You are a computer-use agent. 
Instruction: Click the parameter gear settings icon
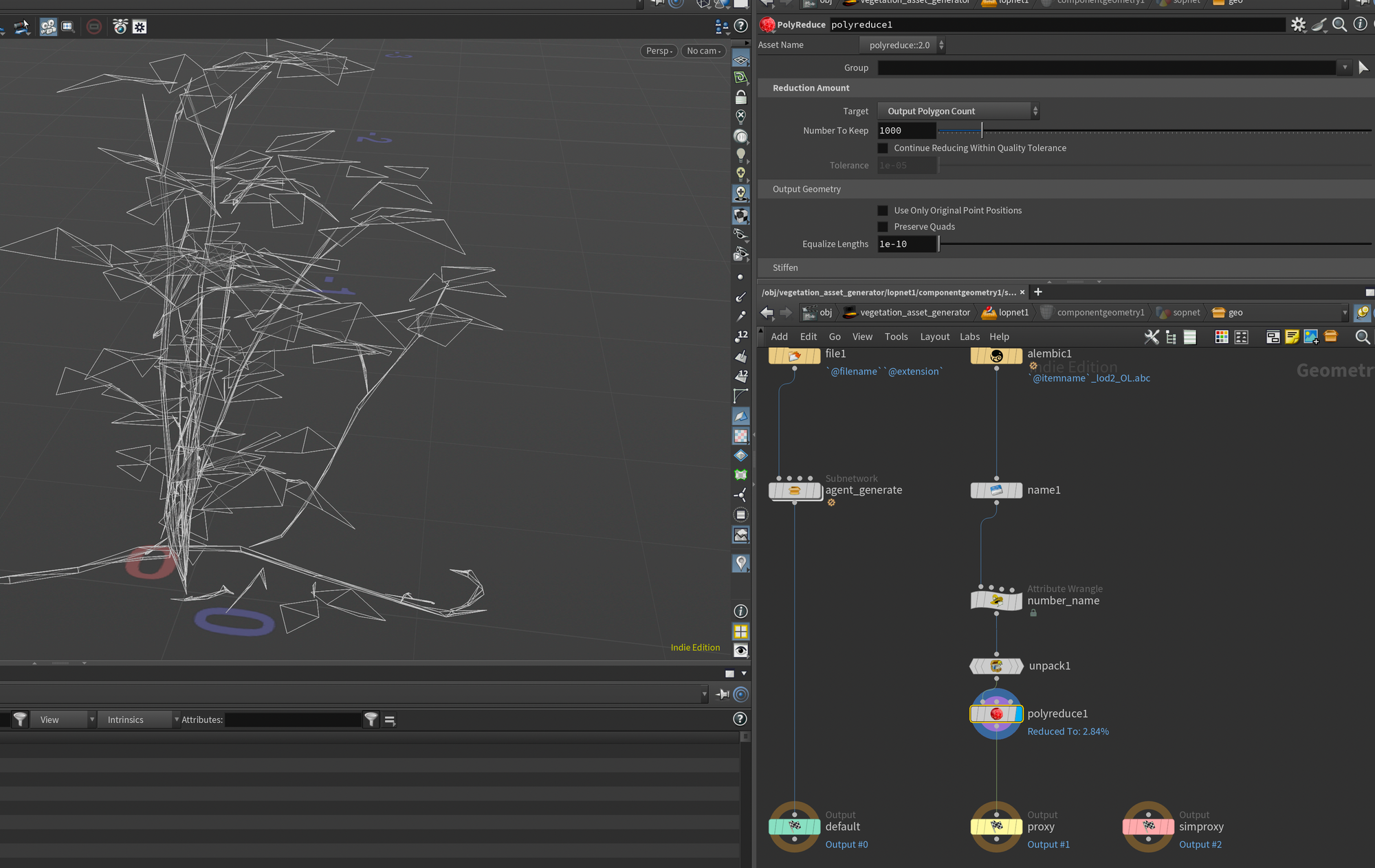pyautogui.click(x=1297, y=25)
